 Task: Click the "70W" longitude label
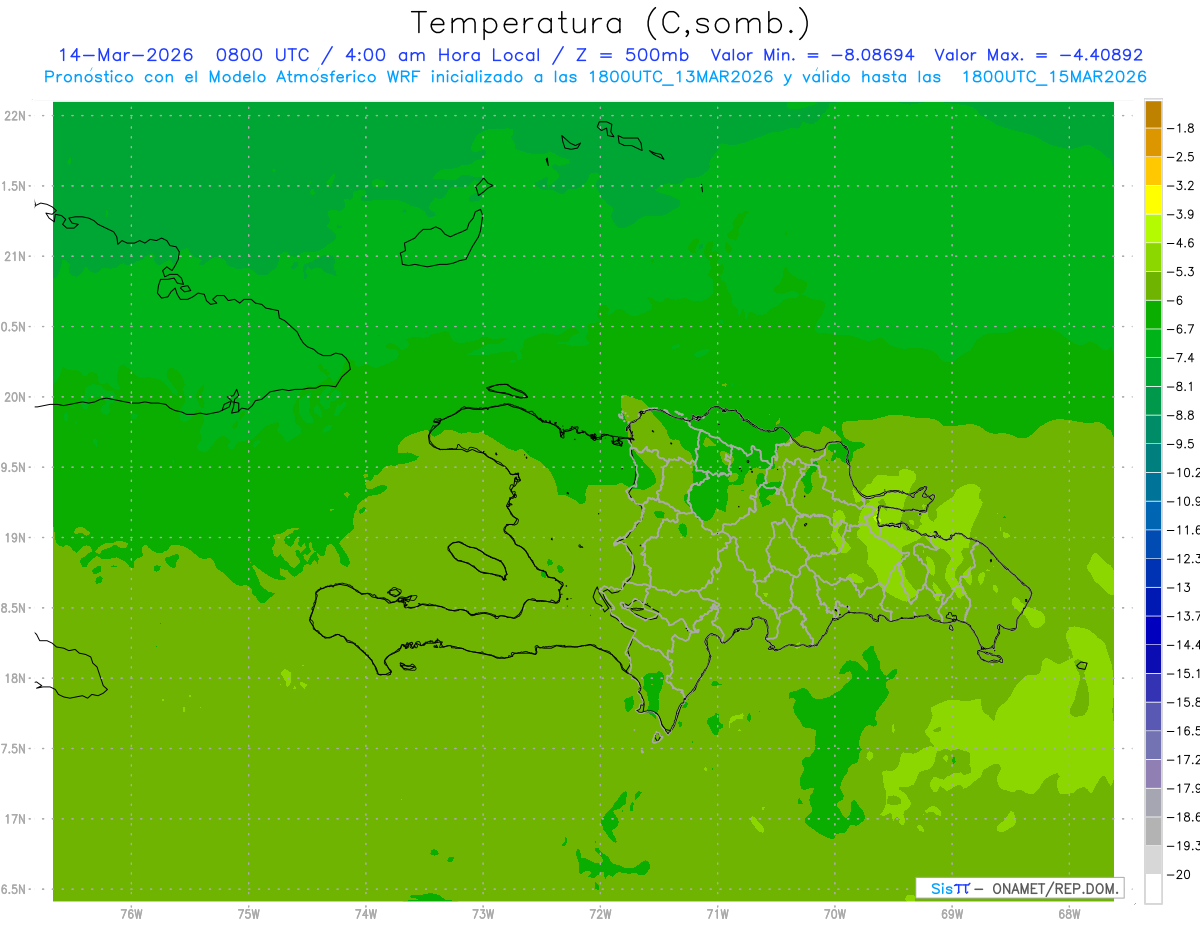pyautogui.click(x=835, y=914)
